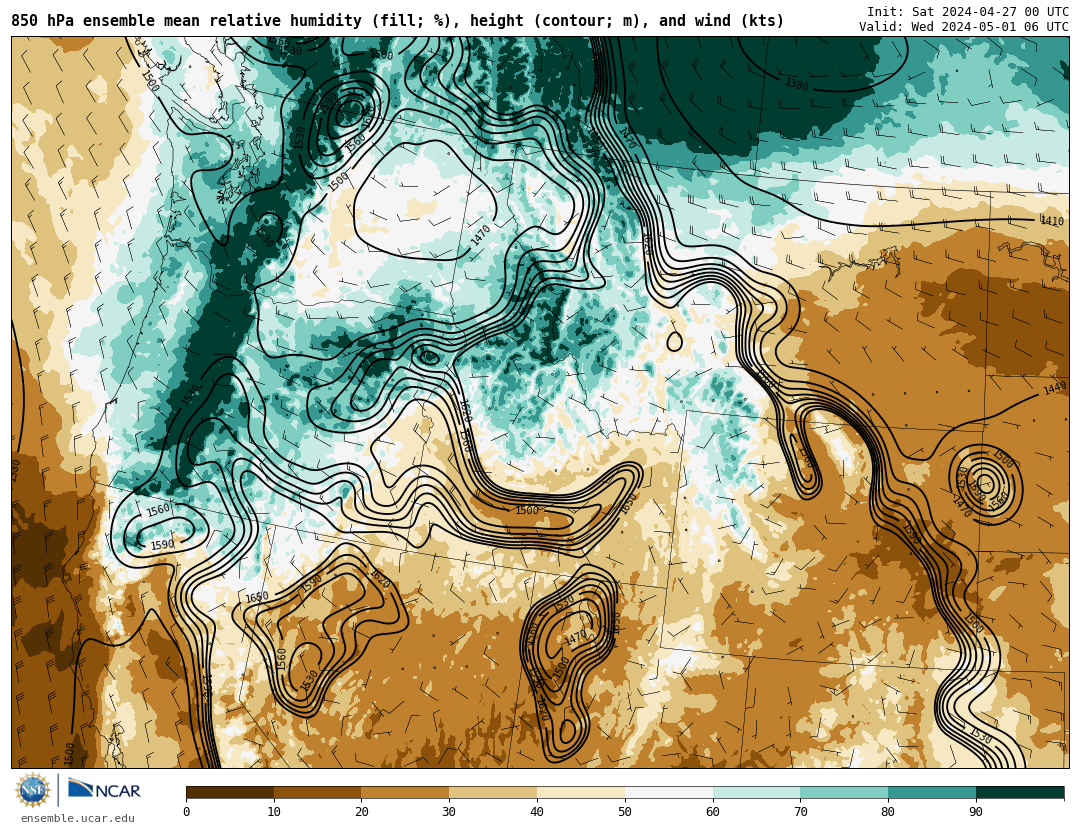Click the colorbar tick label 20
Screen dimensions: 1080x831
pyautogui.click(x=362, y=812)
